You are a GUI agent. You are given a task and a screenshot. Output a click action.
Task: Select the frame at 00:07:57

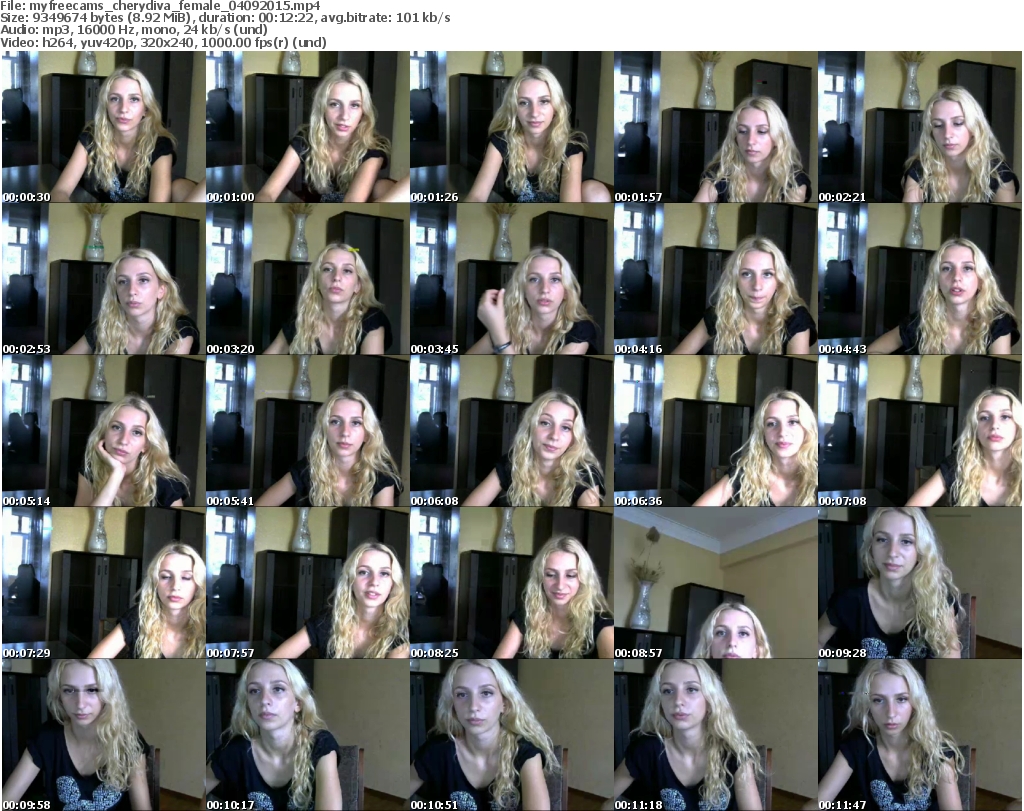click(308, 582)
